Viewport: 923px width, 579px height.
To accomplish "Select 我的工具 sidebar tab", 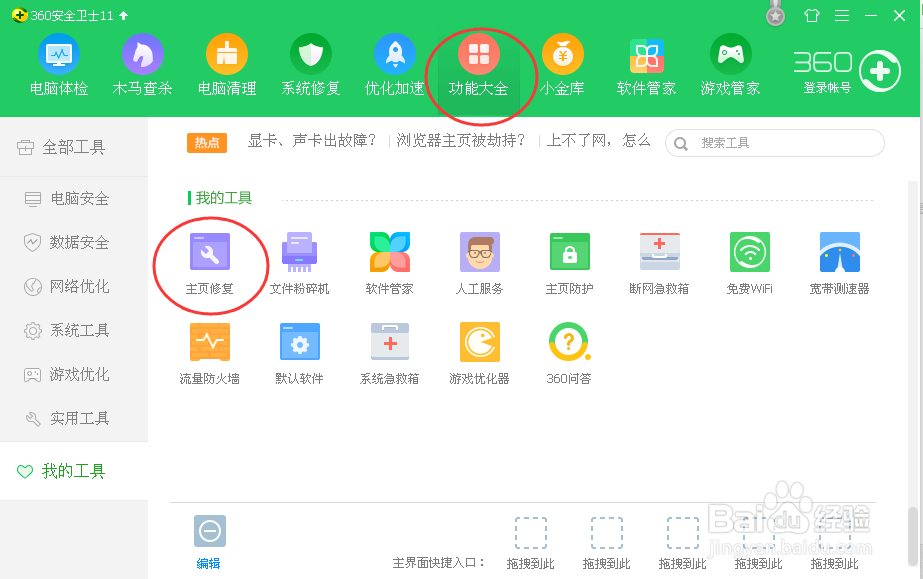I will pos(74,471).
